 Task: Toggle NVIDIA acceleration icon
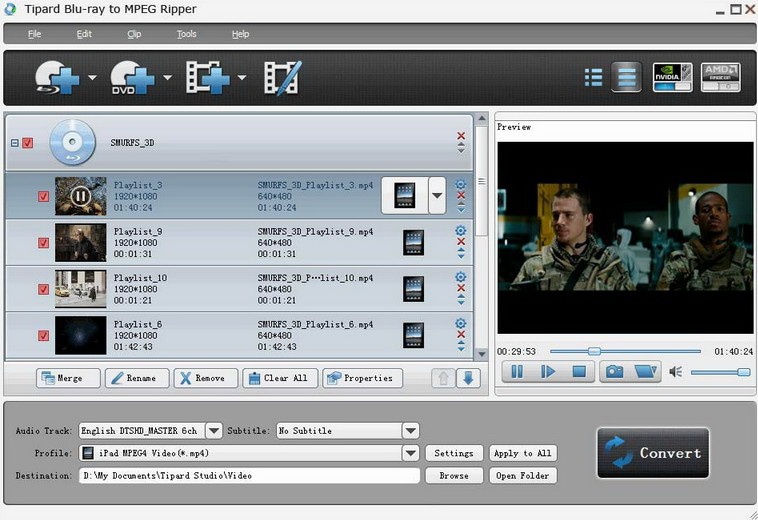pyautogui.click(x=672, y=77)
